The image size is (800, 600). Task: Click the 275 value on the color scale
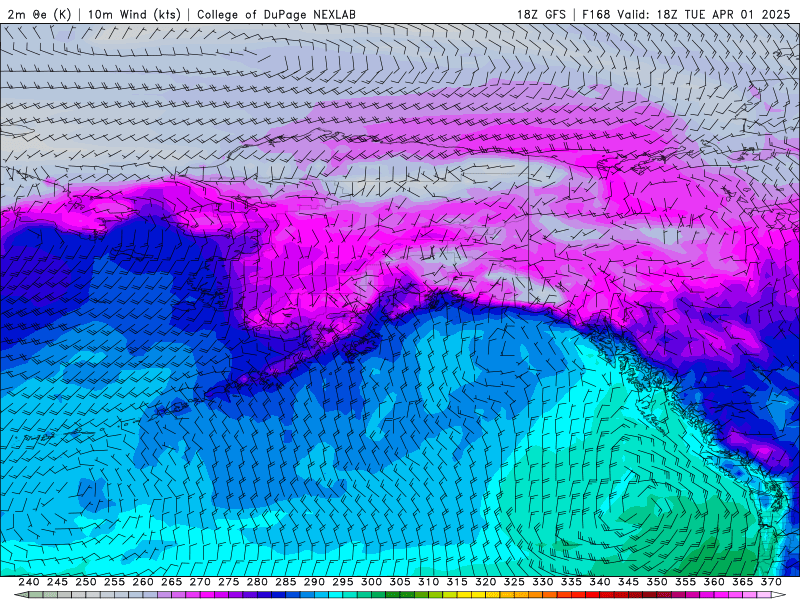tap(229, 582)
